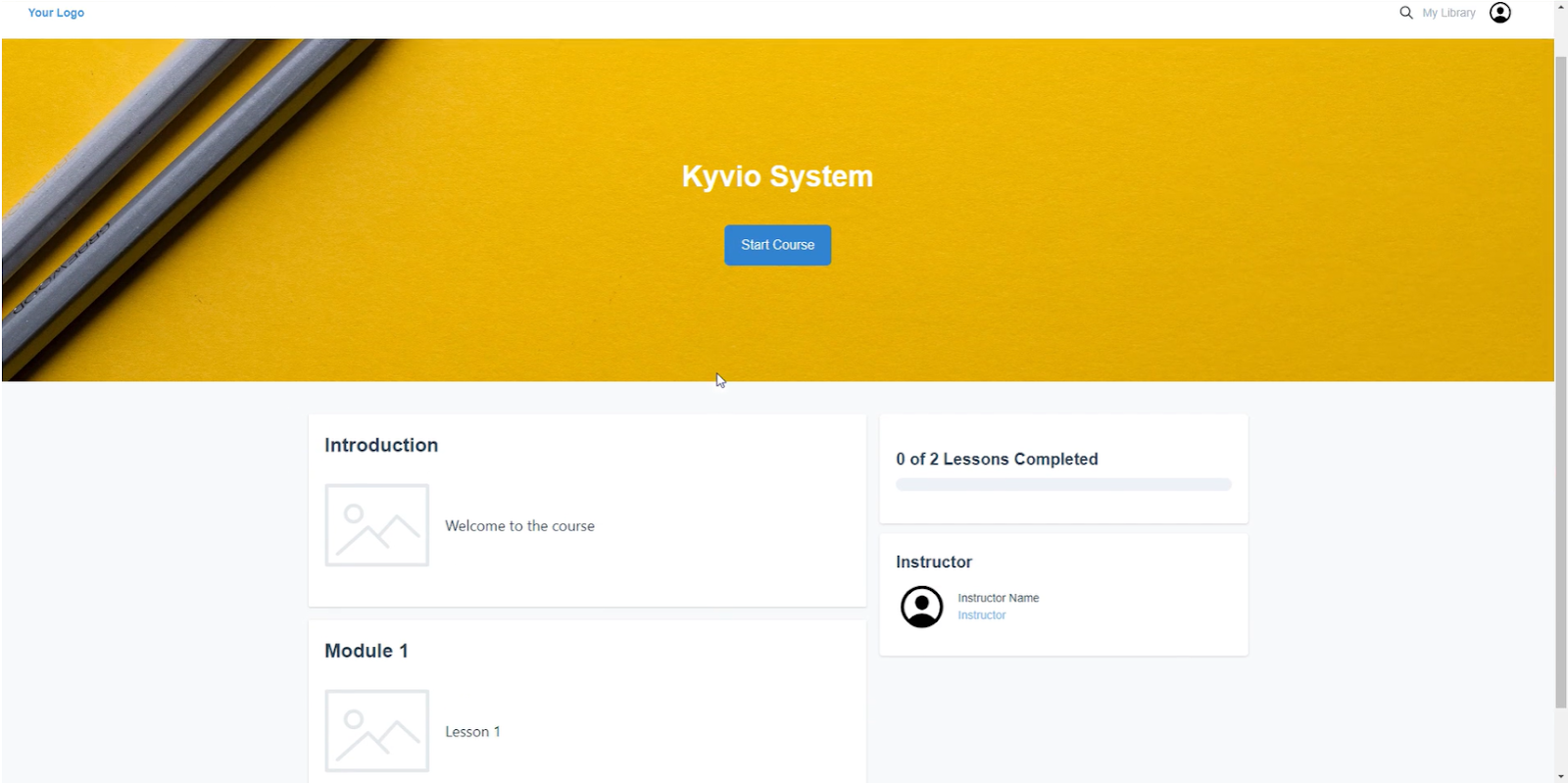The image size is (1568, 783).
Task: Click the Instructor panel heading
Action: 933,562
